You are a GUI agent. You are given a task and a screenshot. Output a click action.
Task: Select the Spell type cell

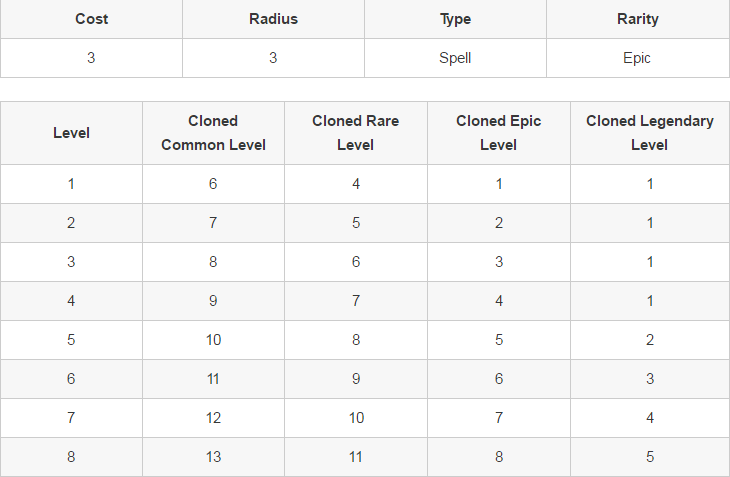(455, 58)
